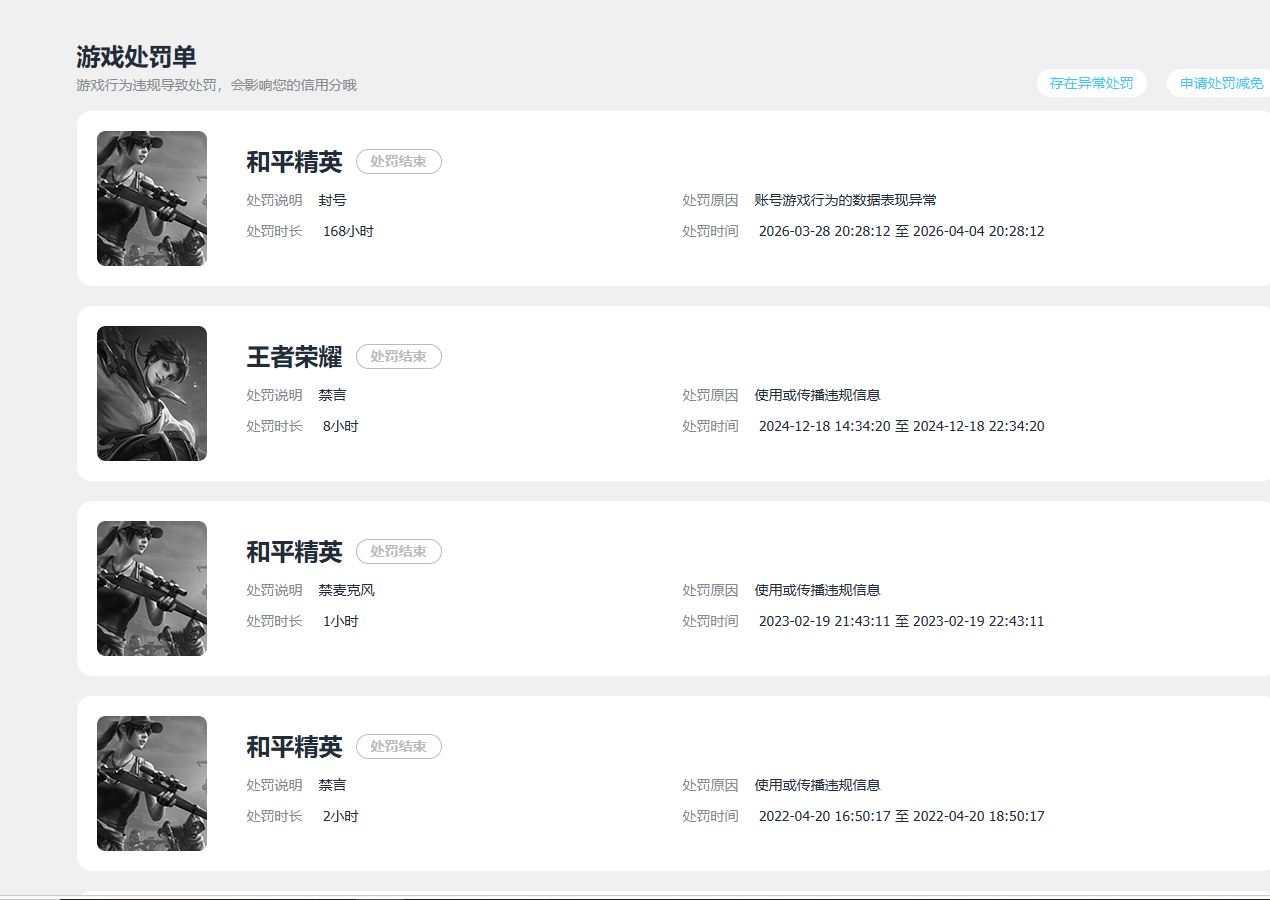Click the 王者荣耀 game title
1270x900 pixels.
[294, 357]
